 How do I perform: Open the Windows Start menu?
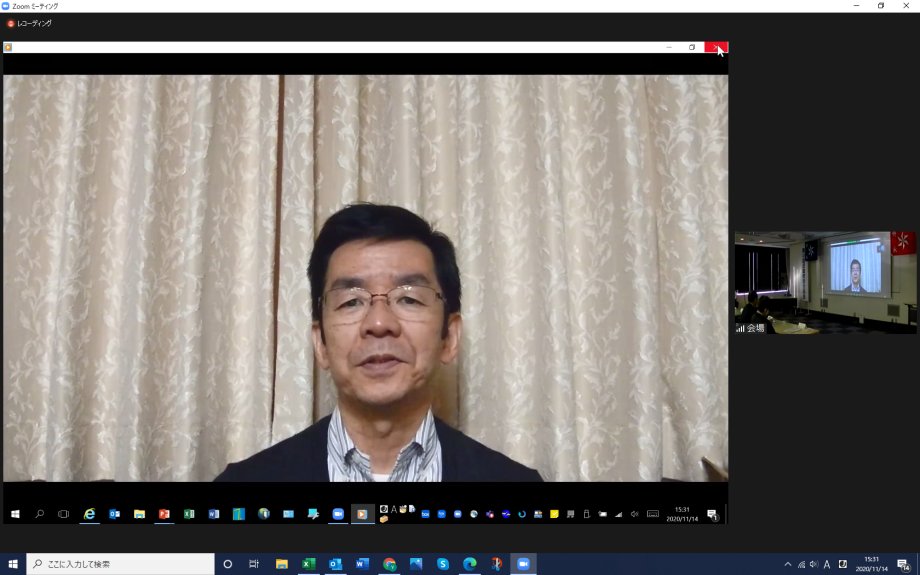(x=13, y=564)
